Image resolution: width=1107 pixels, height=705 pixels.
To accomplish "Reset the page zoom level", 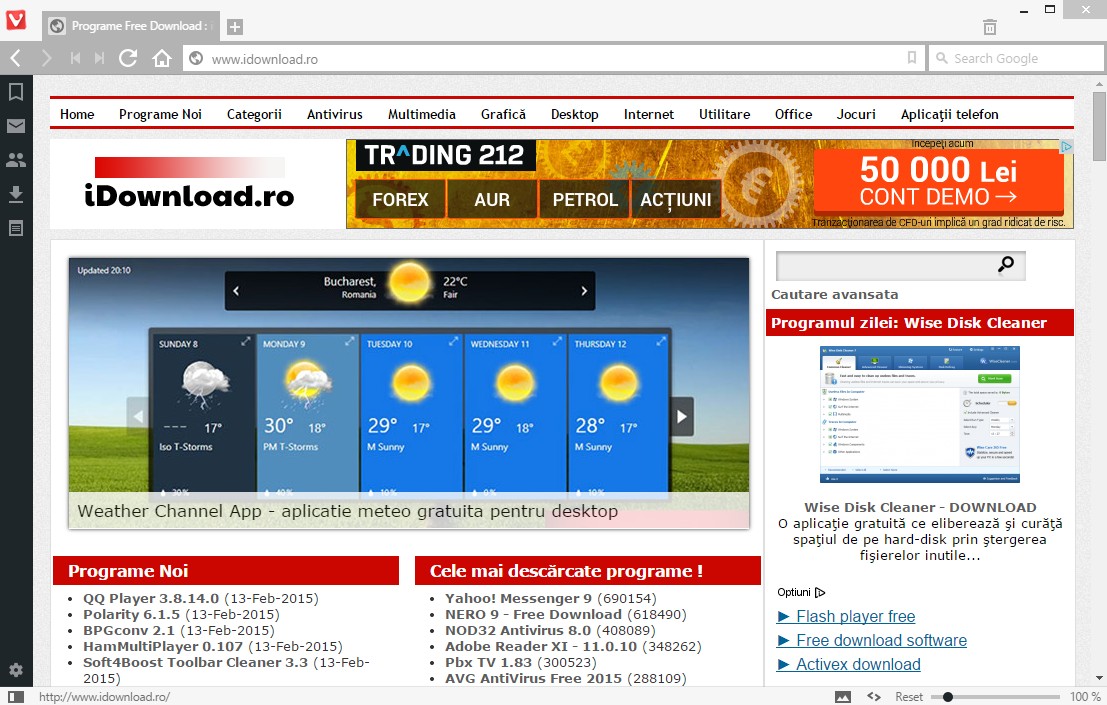I will click(909, 697).
